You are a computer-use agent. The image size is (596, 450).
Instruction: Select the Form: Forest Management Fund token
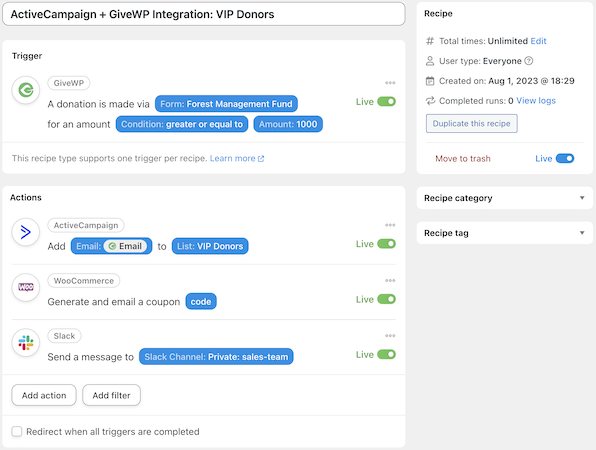(226, 104)
